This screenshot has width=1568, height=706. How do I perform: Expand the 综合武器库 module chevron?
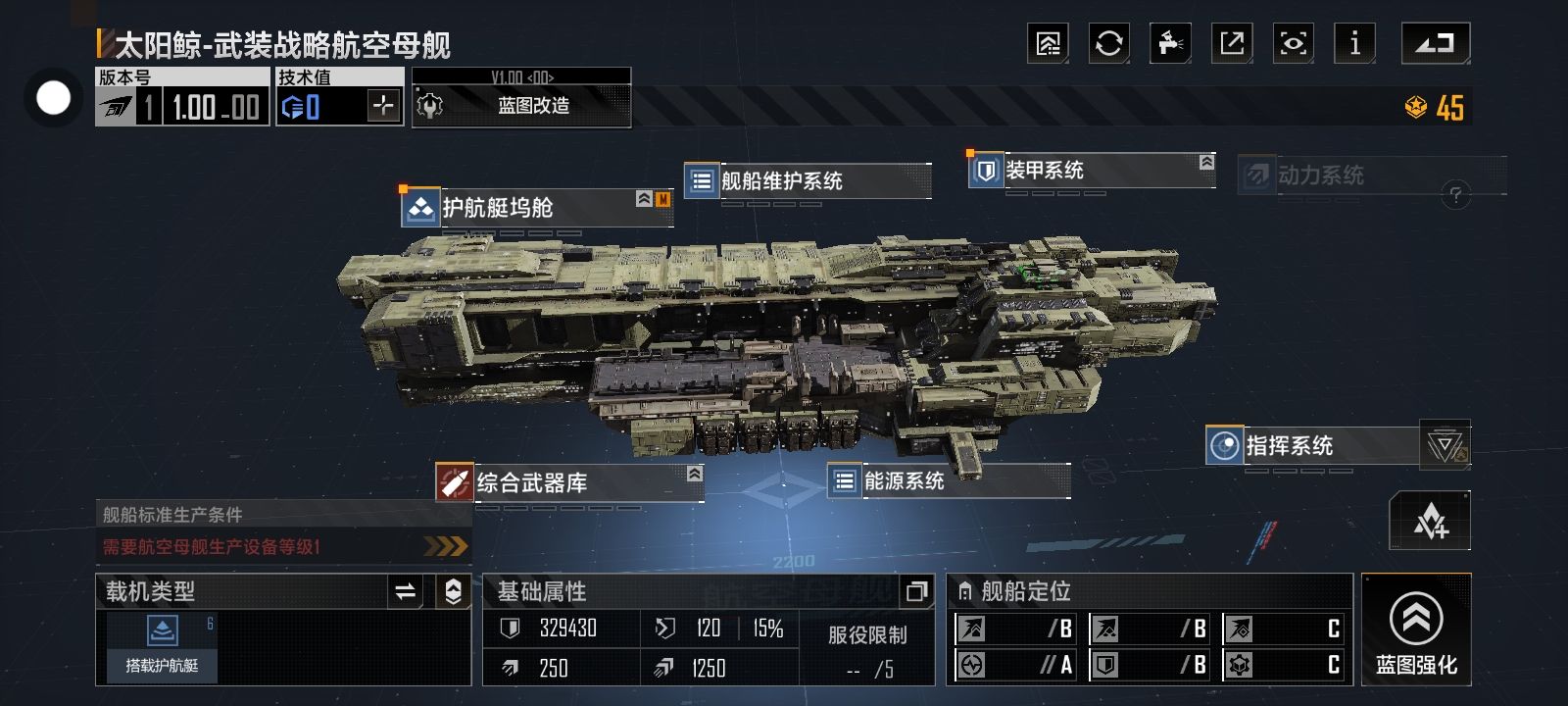coord(694,474)
